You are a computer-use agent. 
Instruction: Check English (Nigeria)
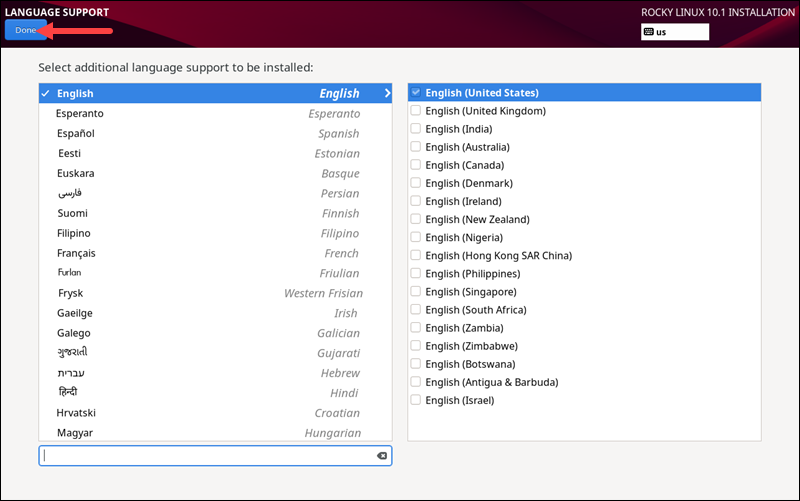416,237
